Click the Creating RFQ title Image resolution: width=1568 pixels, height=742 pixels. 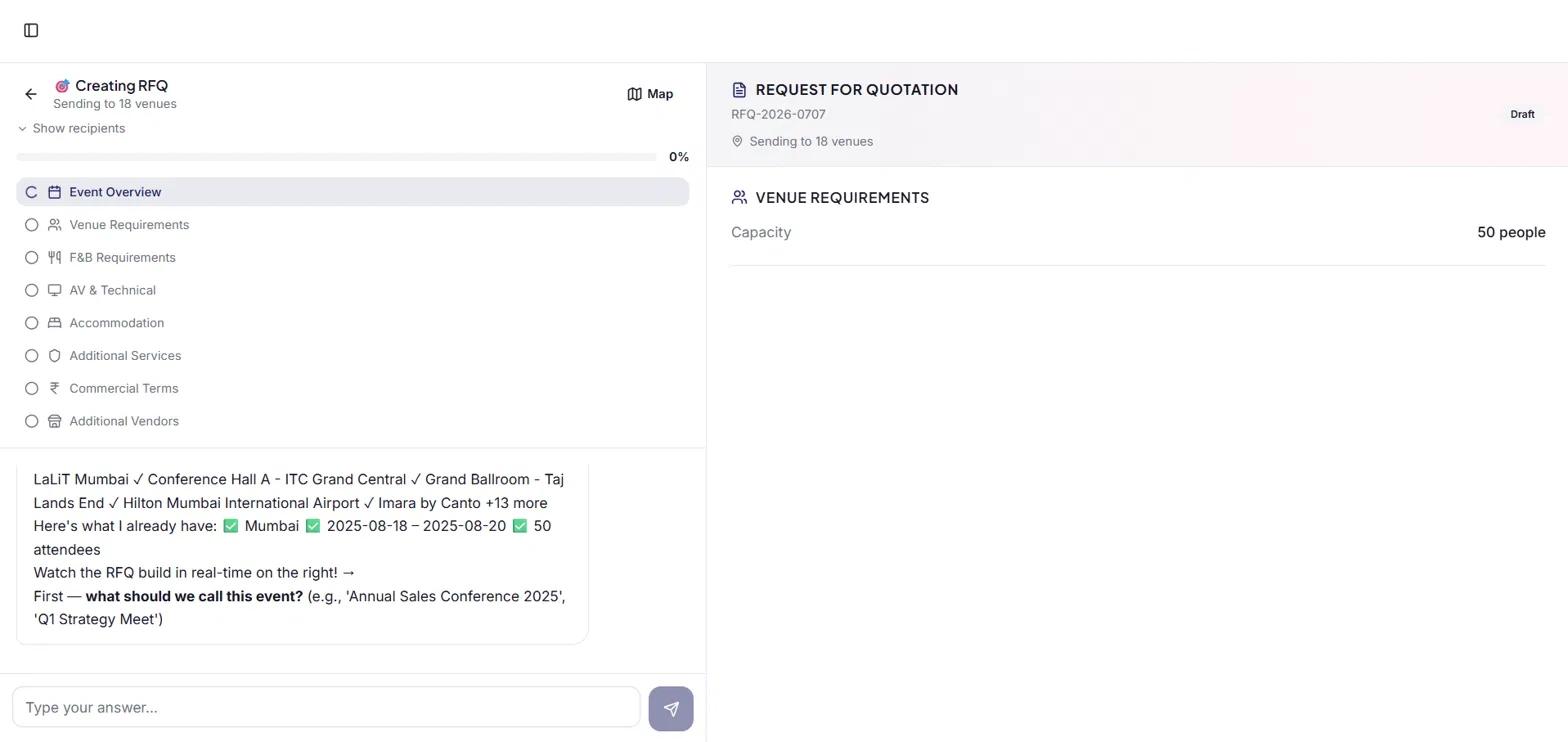point(122,86)
